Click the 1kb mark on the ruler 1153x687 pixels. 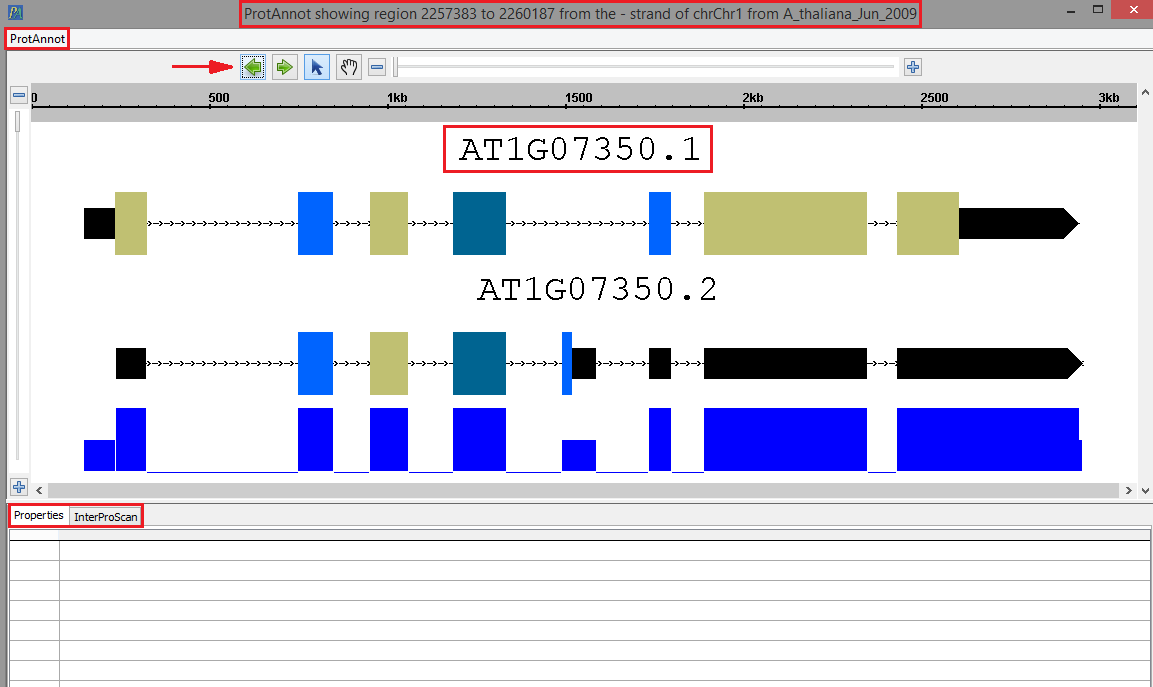coord(397,98)
